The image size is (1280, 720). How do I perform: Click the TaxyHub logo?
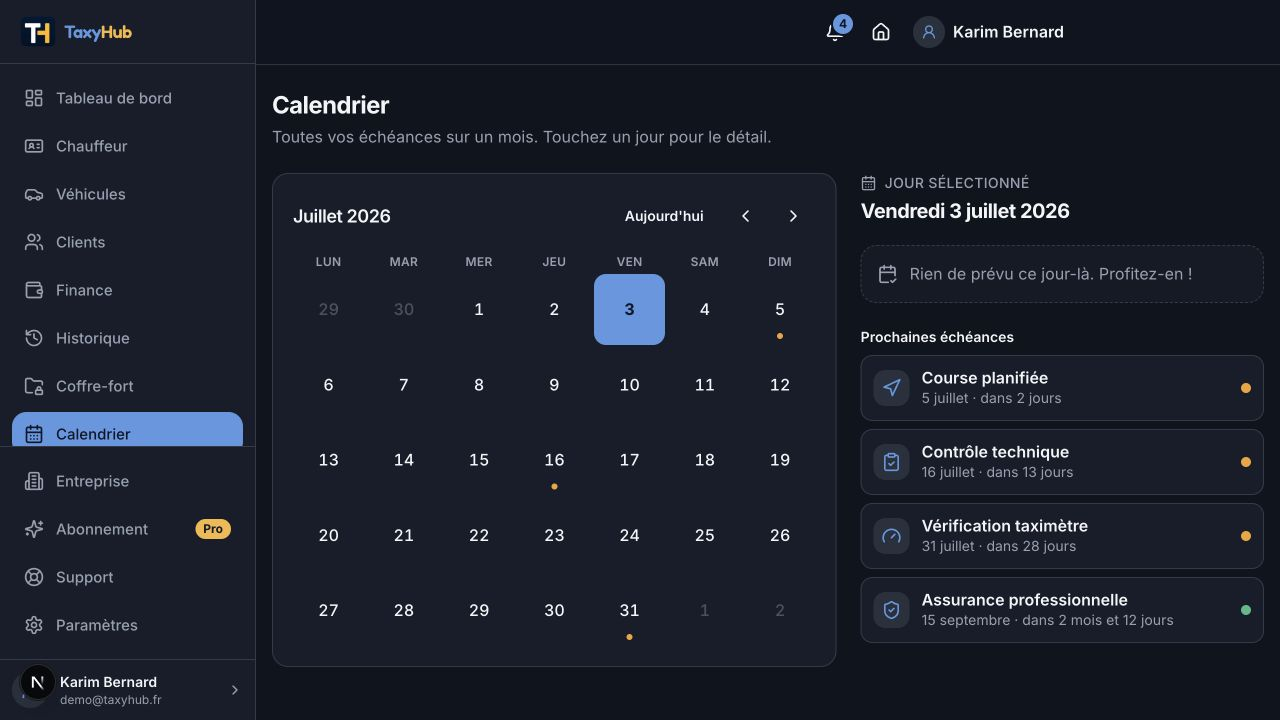77,32
